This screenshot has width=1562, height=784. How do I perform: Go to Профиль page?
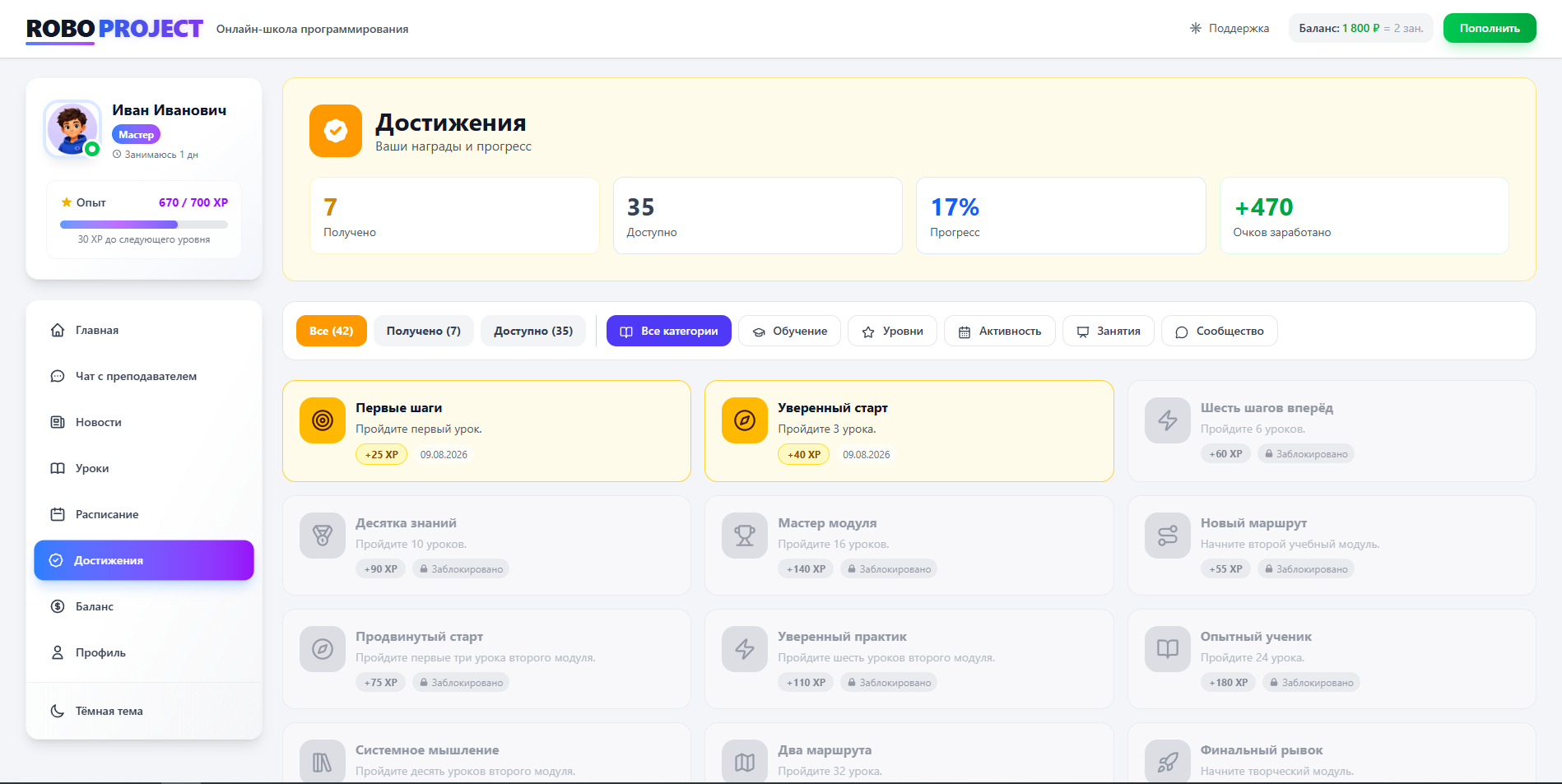144,652
